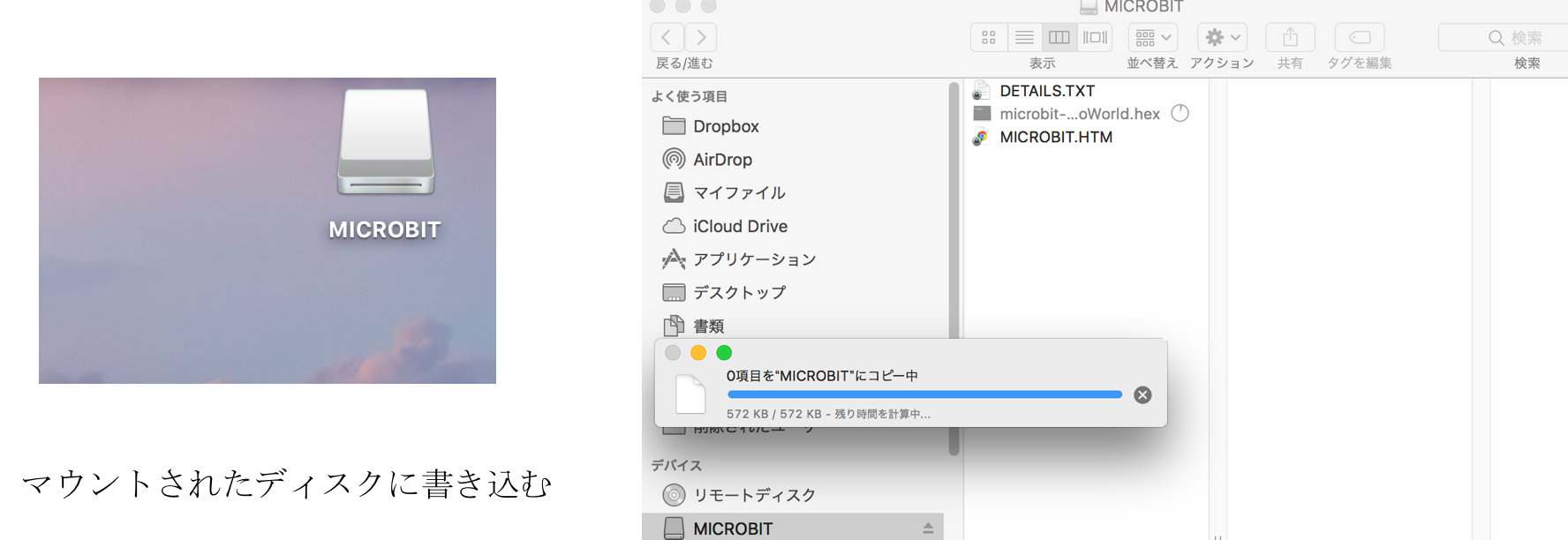Click the よく使う項目 sidebar heading
The width and height of the screenshot is (1568, 540).
pos(690,96)
